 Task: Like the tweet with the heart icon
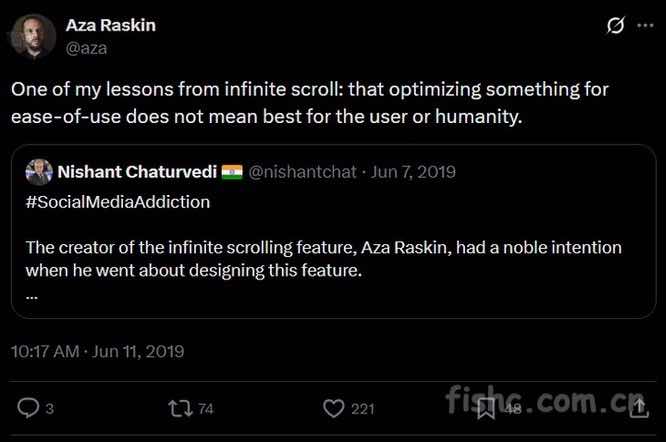(334, 408)
